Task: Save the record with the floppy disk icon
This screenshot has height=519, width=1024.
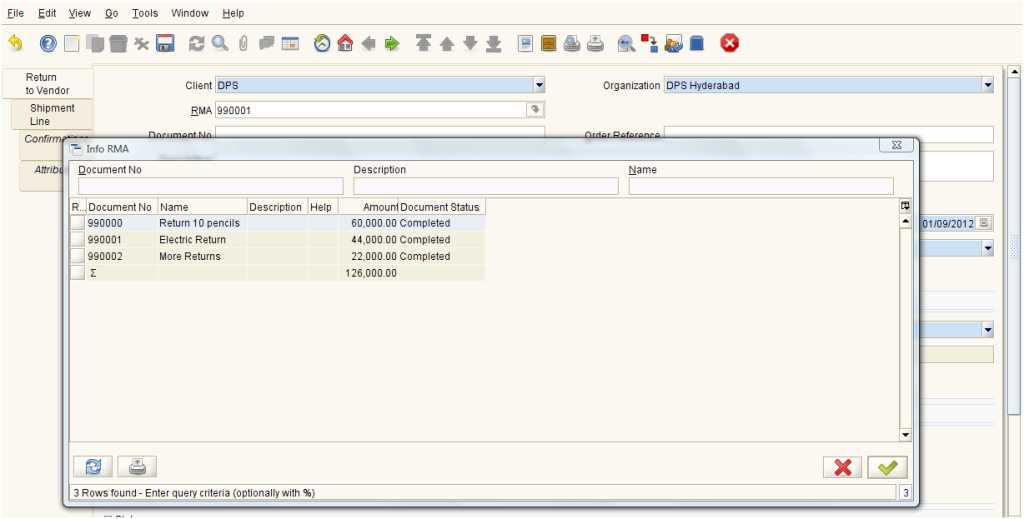Action: [165, 44]
